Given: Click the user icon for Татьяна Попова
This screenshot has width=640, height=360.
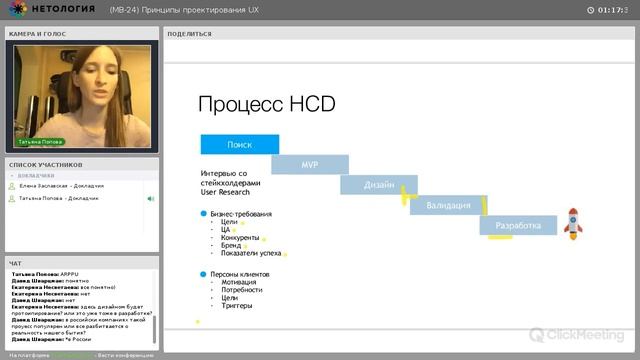Looking at the screenshot, I should point(12,199).
